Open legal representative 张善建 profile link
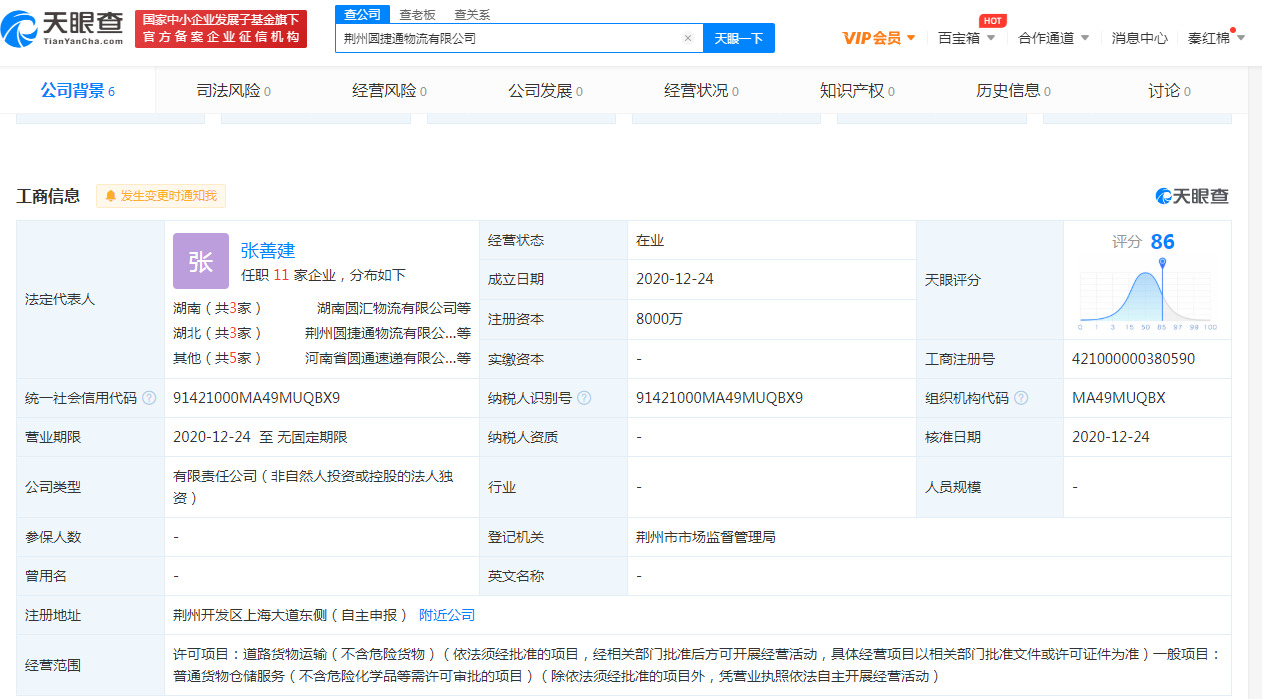Image resolution: width=1262 pixels, height=699 pixels. (268, 250)
